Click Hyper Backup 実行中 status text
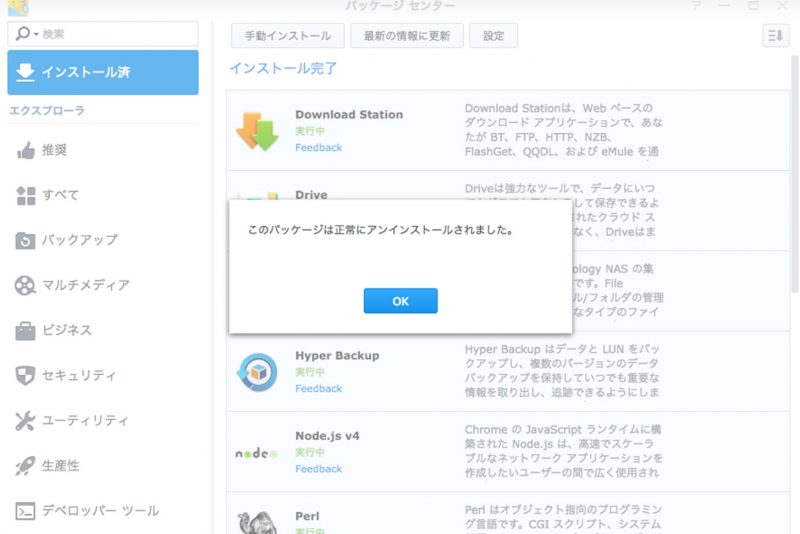800x534 pixels. [x=310, y=372]
